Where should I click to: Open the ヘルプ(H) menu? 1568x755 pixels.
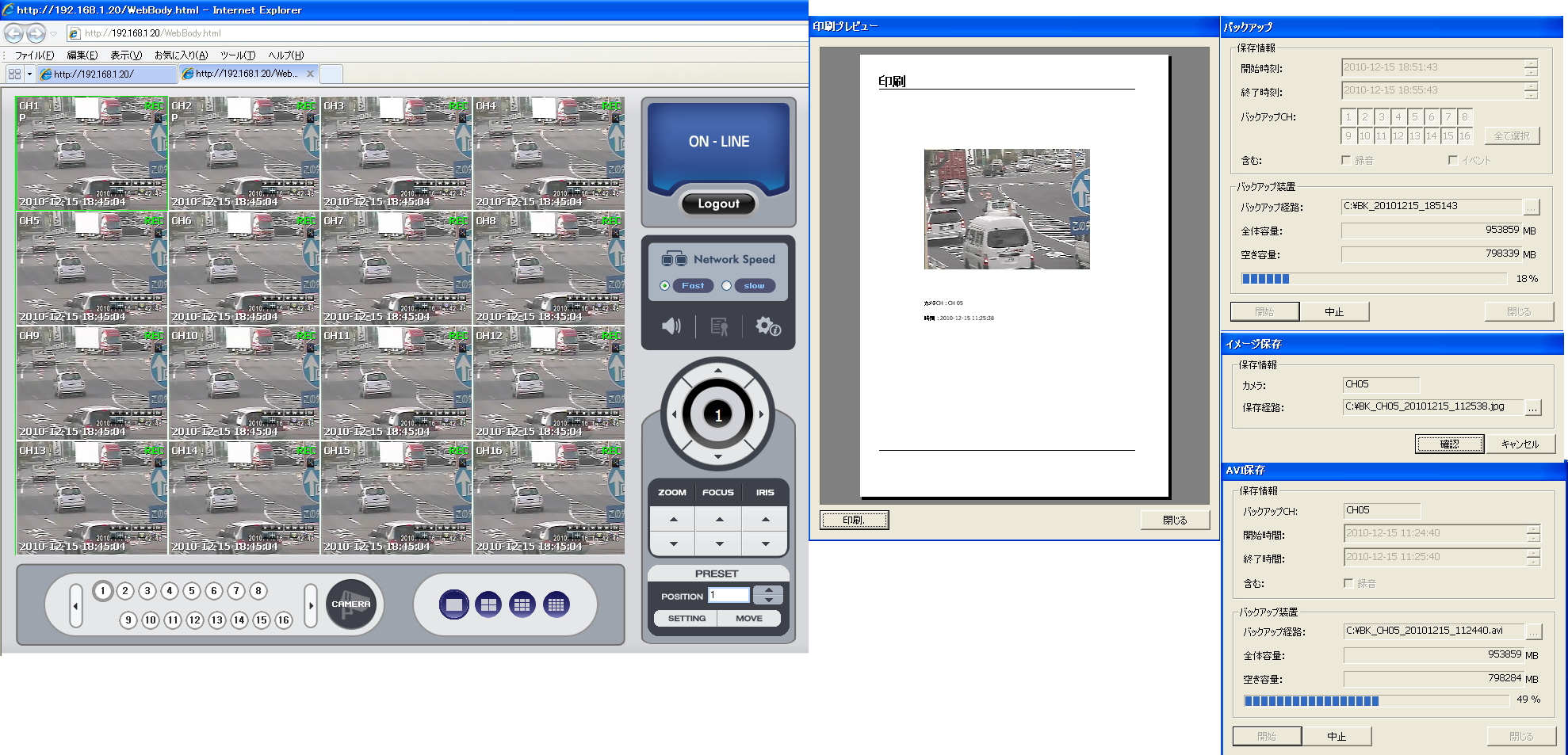tap(286, 55)
